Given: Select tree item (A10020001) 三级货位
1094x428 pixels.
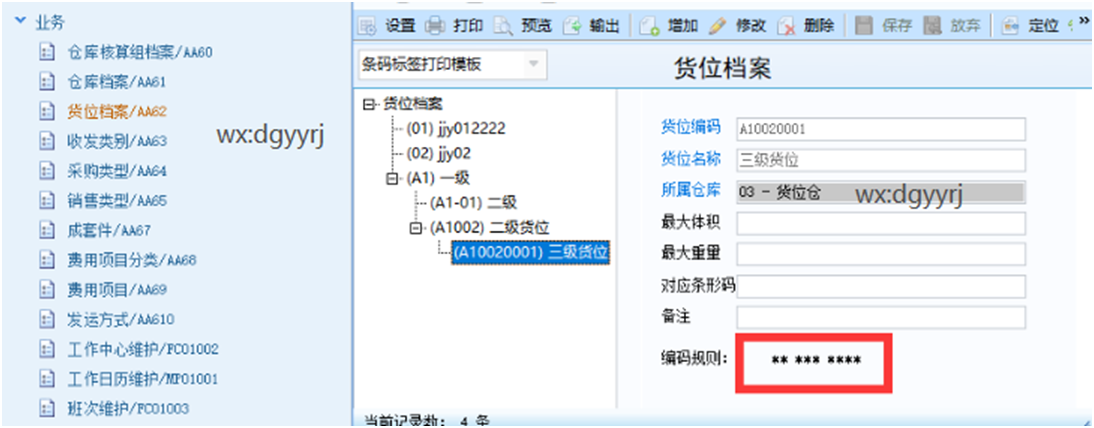Looking at the screenshot, I should (x=531, y=253).
